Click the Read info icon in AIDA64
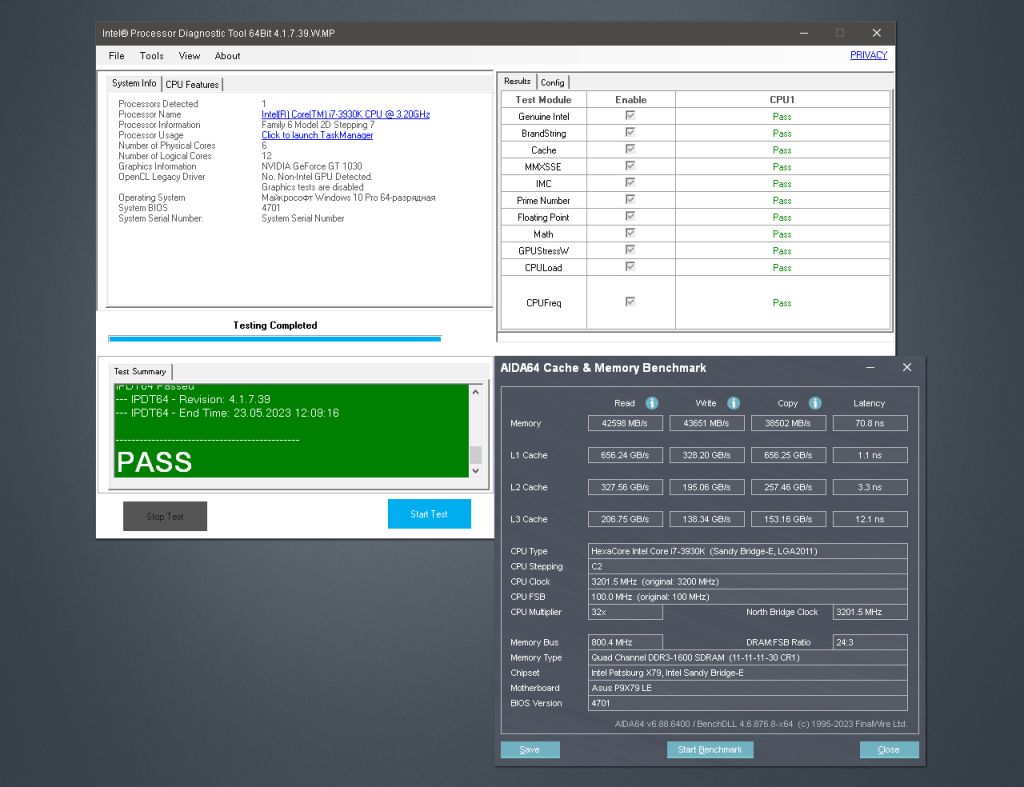The width and height of the screenshot is (1024, 787). 652,403
